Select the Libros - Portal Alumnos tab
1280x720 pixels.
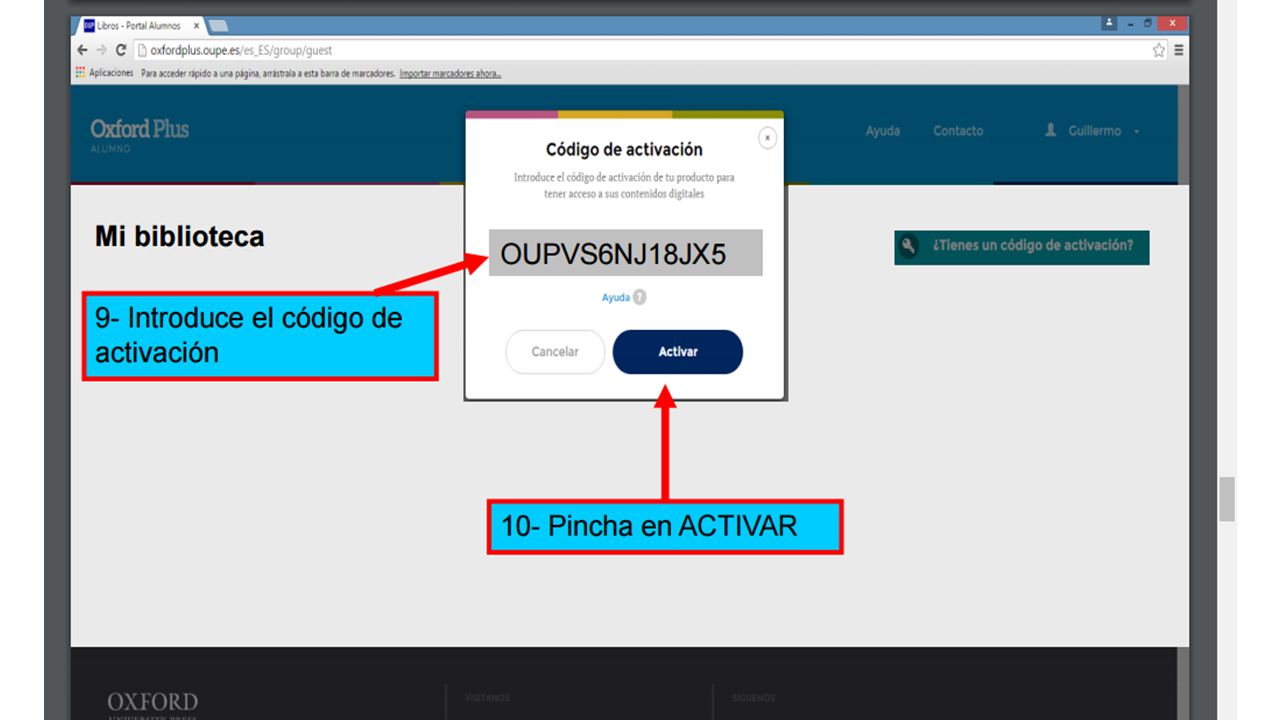tap(142, 26)
